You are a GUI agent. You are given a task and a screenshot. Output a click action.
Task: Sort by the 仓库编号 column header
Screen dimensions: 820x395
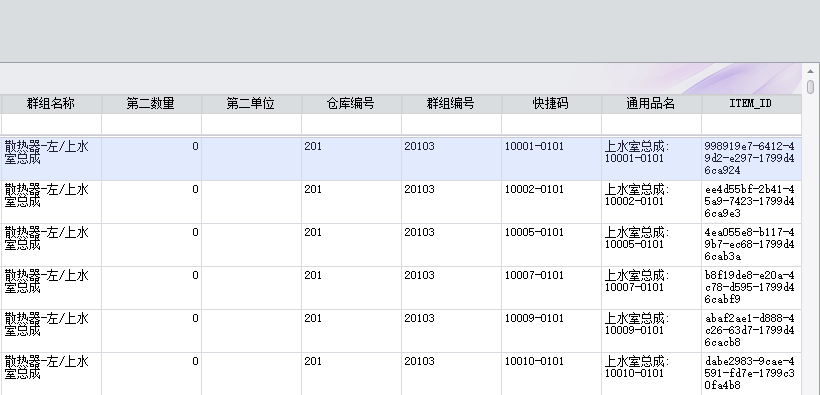tap(351, 104)
